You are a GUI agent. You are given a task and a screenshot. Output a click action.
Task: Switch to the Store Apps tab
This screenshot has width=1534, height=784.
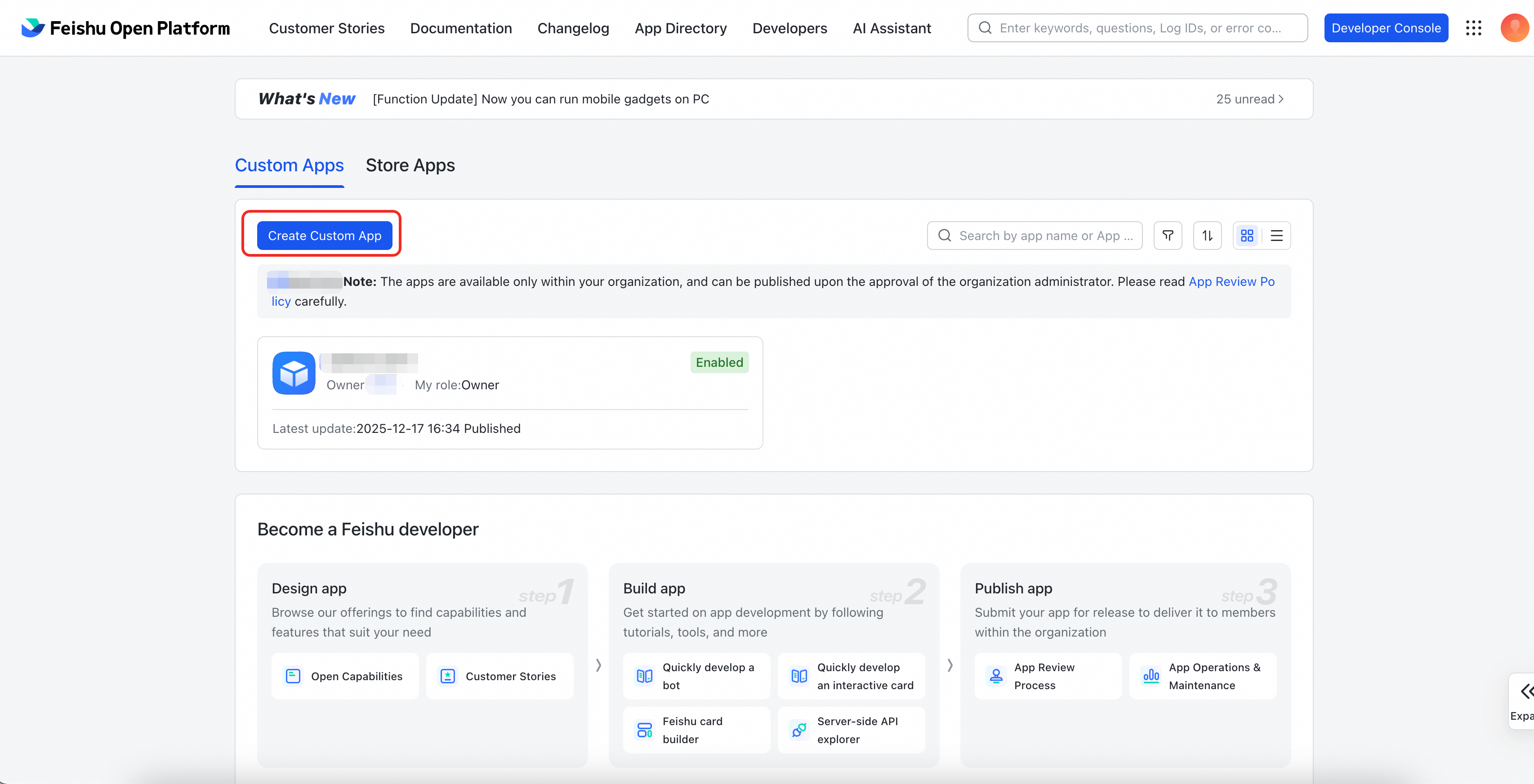(410, 165)
